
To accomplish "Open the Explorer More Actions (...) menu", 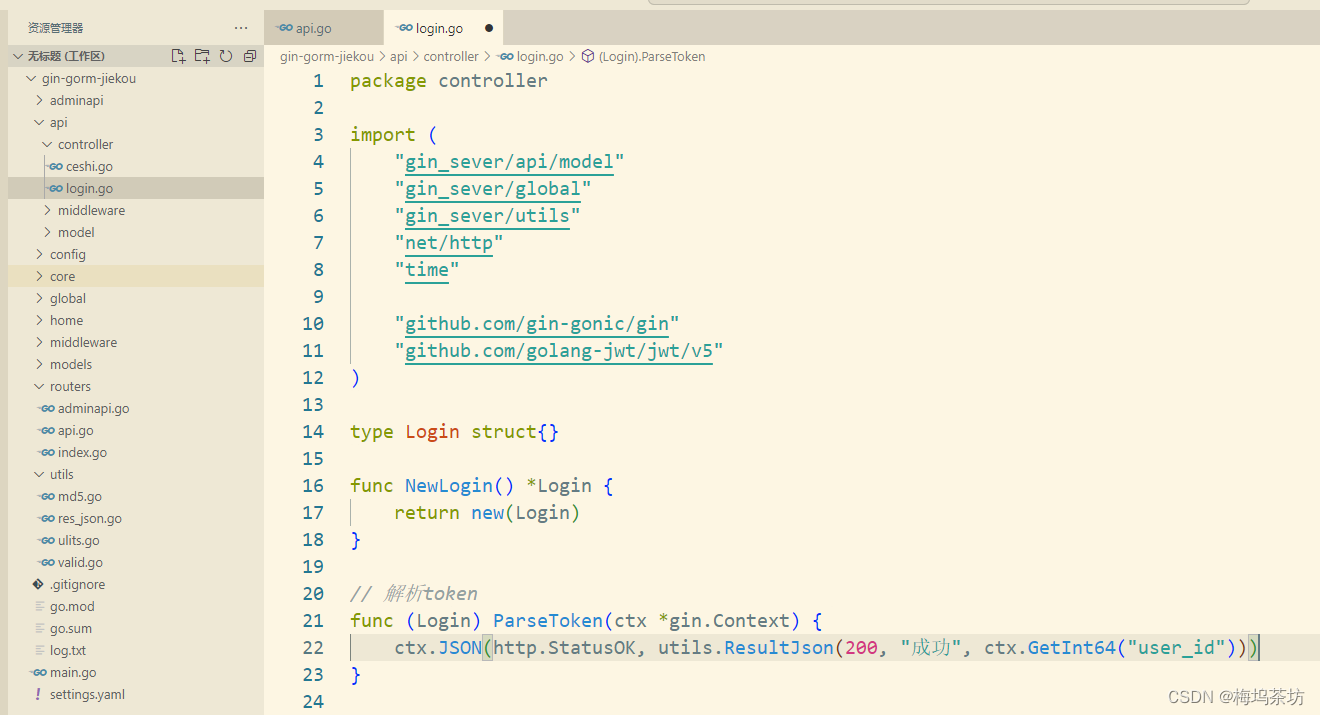I will tap(239, 27).
